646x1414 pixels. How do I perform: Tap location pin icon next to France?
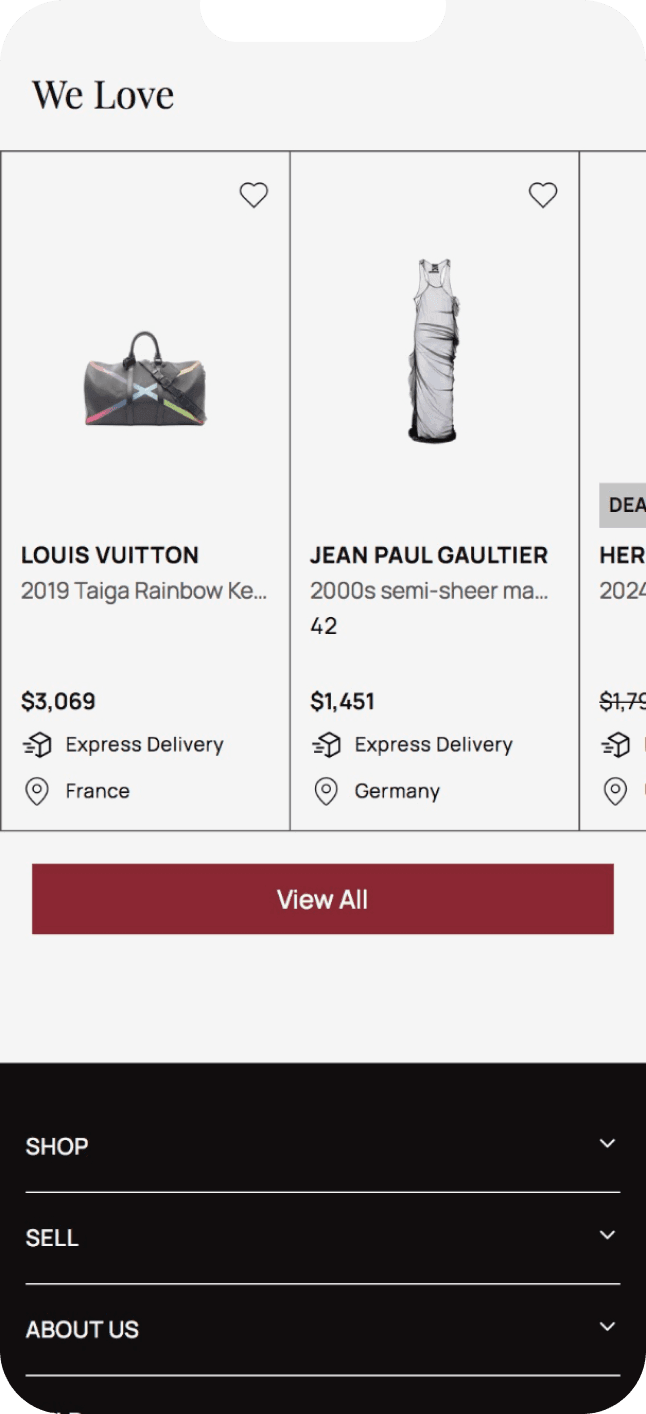point(37,792)
